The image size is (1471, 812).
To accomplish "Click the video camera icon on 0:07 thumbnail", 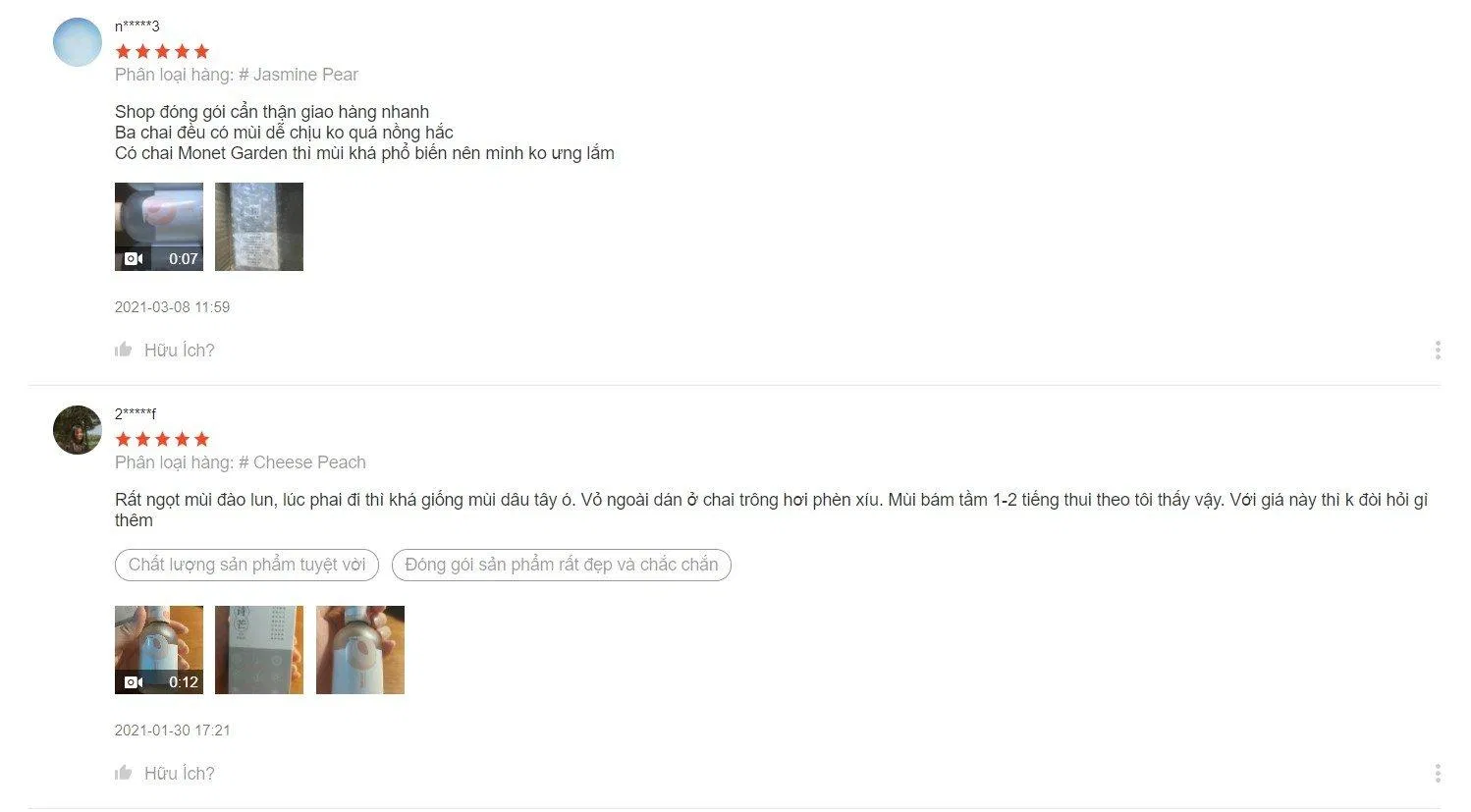I will (134, 259).
